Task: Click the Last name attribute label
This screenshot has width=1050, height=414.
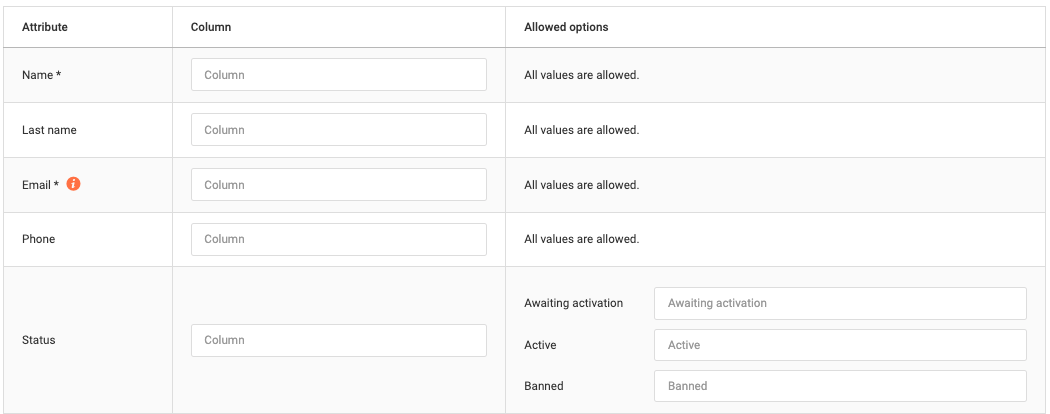Action: point(50,130)
